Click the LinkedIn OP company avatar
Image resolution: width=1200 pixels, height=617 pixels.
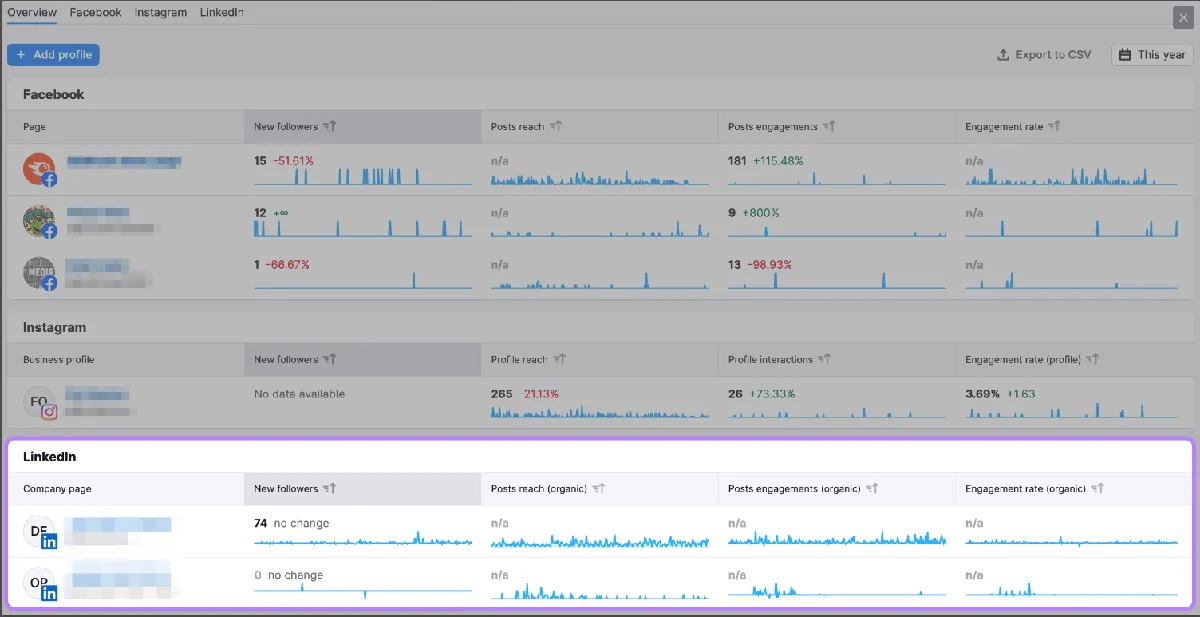(x=41, y=584)
